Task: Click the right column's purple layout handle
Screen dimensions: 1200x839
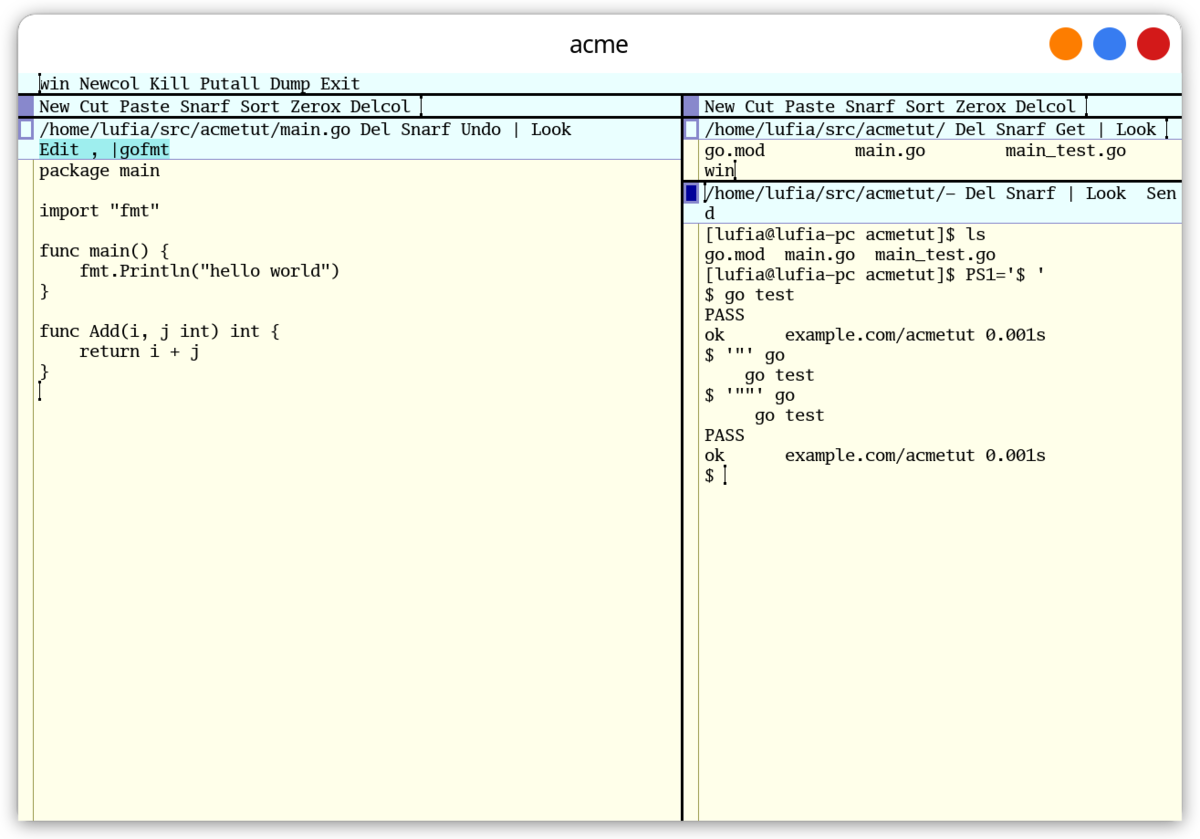Action: 691,106
